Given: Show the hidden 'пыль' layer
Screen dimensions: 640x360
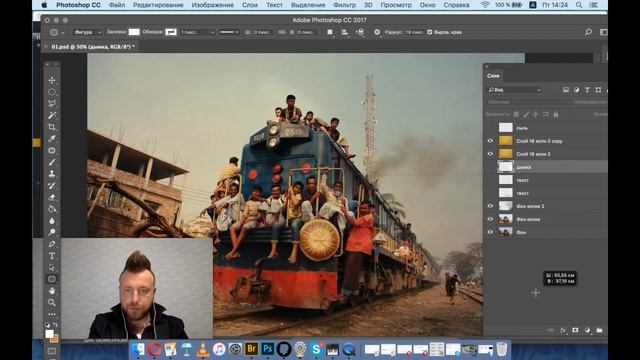Looking at the screenshot, I should [x=490, y=128].
